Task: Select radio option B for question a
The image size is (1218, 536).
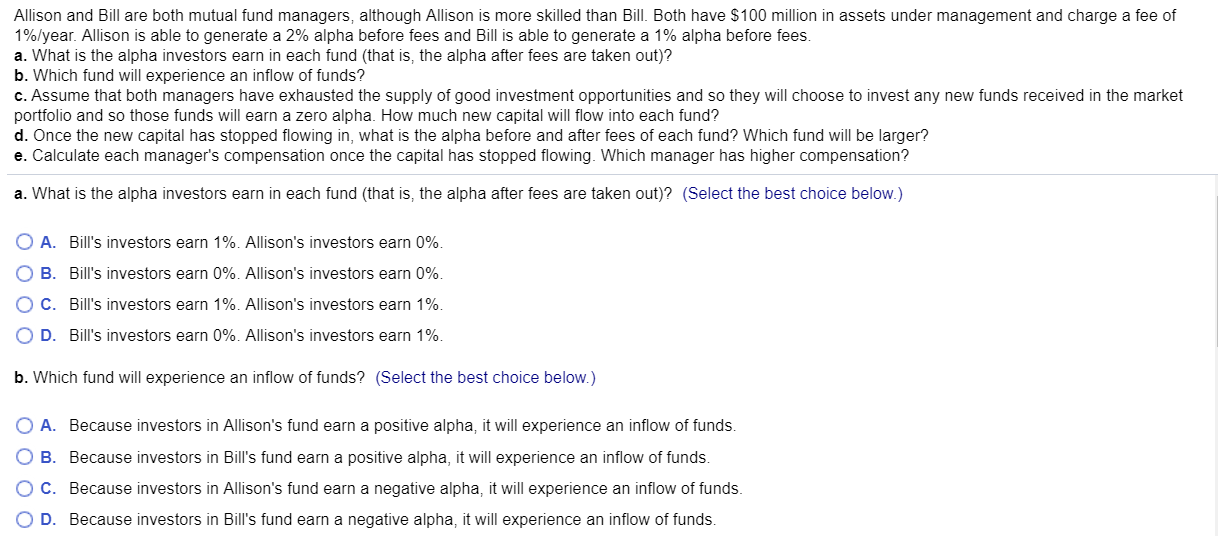Action: point(24,273)
